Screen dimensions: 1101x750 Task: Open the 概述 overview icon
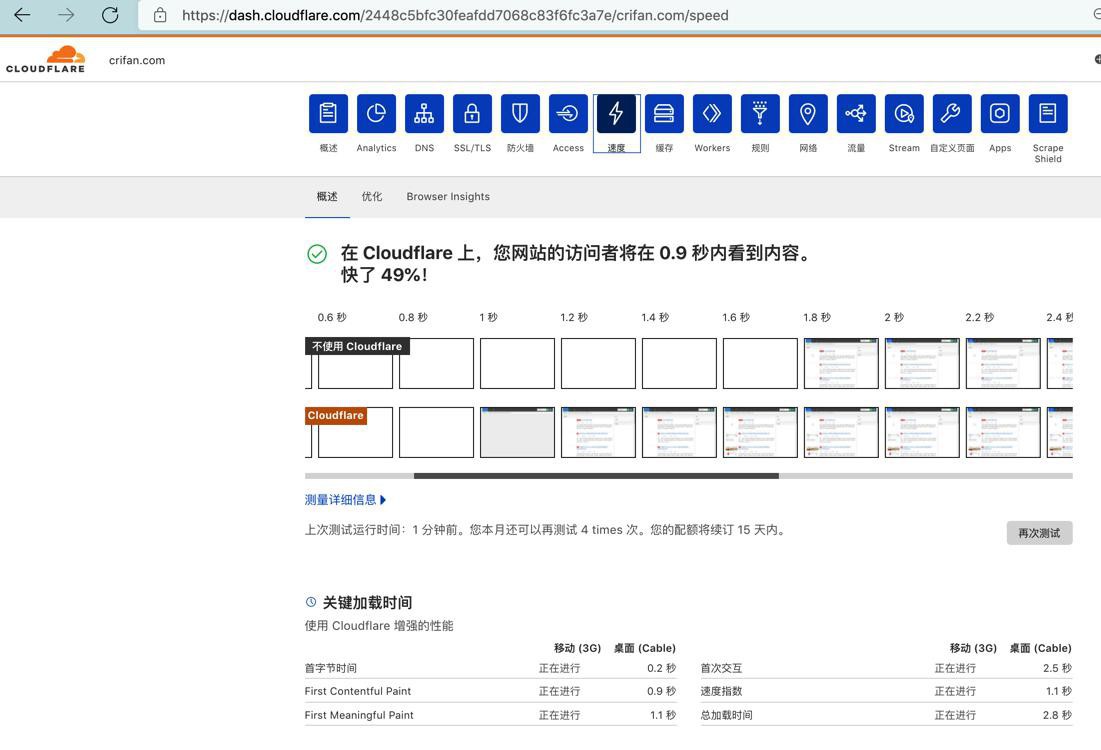coord(328,113)
